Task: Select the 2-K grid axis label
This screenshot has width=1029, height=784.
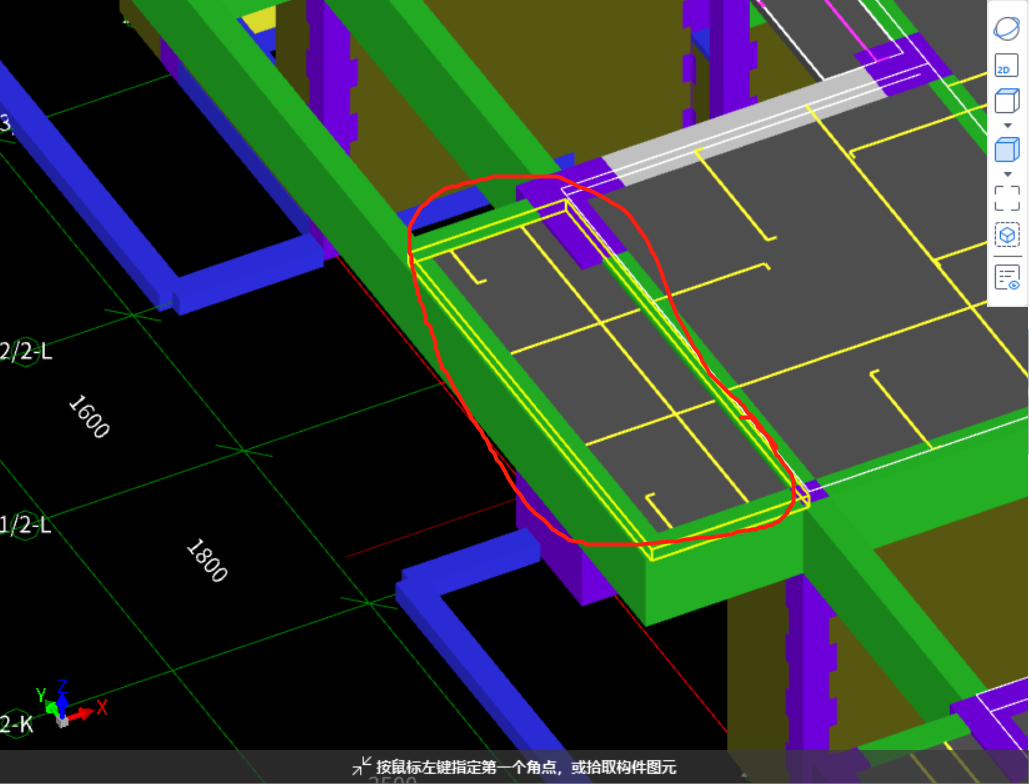Action: tap(17, 724)
